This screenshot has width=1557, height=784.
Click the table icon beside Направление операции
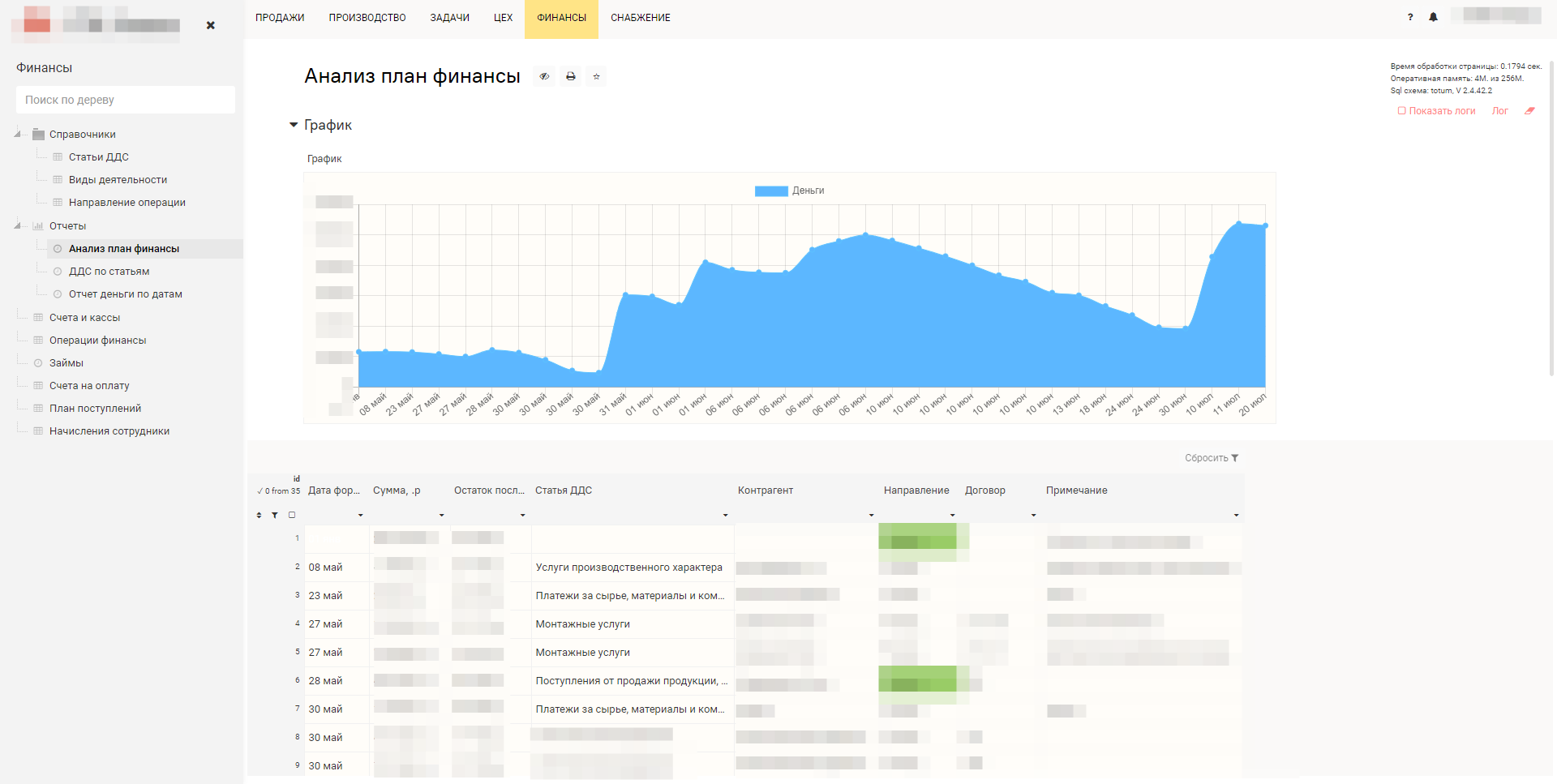(58, 203)
